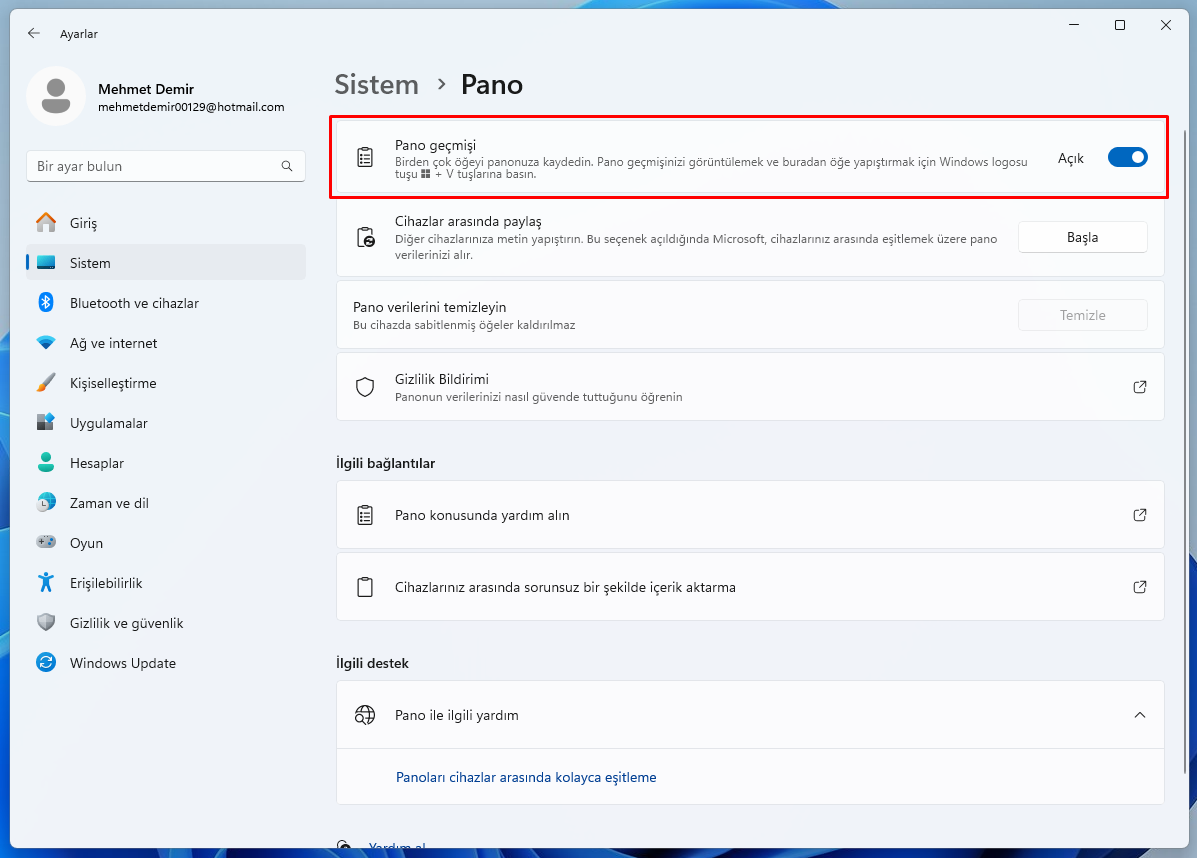Disable the Pano geçmişi toggle
The image size is (1197, 858).
pyautogui.click(x=1127, y=157)
